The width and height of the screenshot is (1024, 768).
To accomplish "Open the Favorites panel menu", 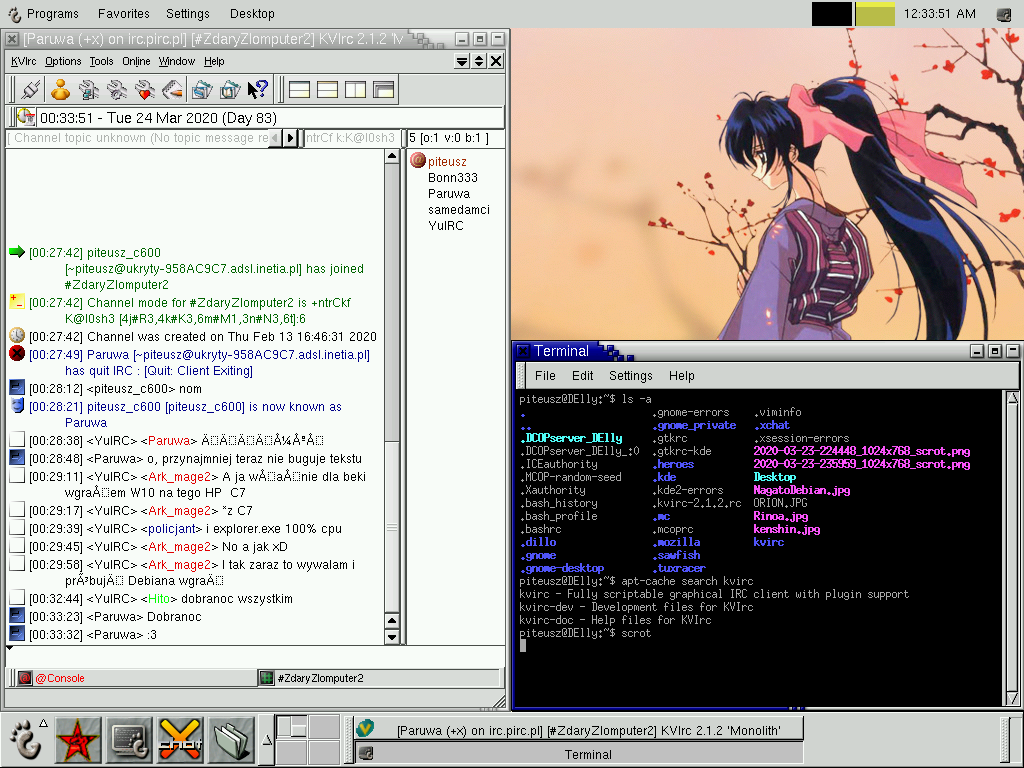I will (x=123, y=14).
